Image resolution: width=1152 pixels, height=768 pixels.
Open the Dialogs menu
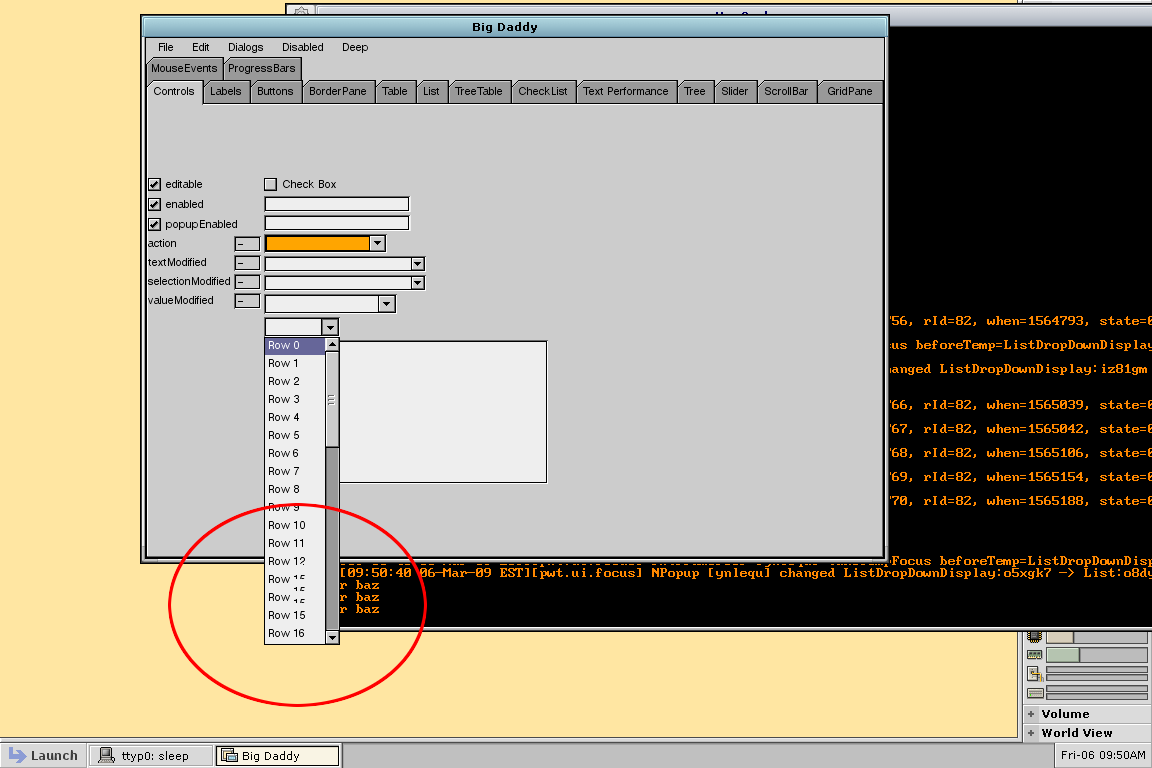click(x=245, y=47)
